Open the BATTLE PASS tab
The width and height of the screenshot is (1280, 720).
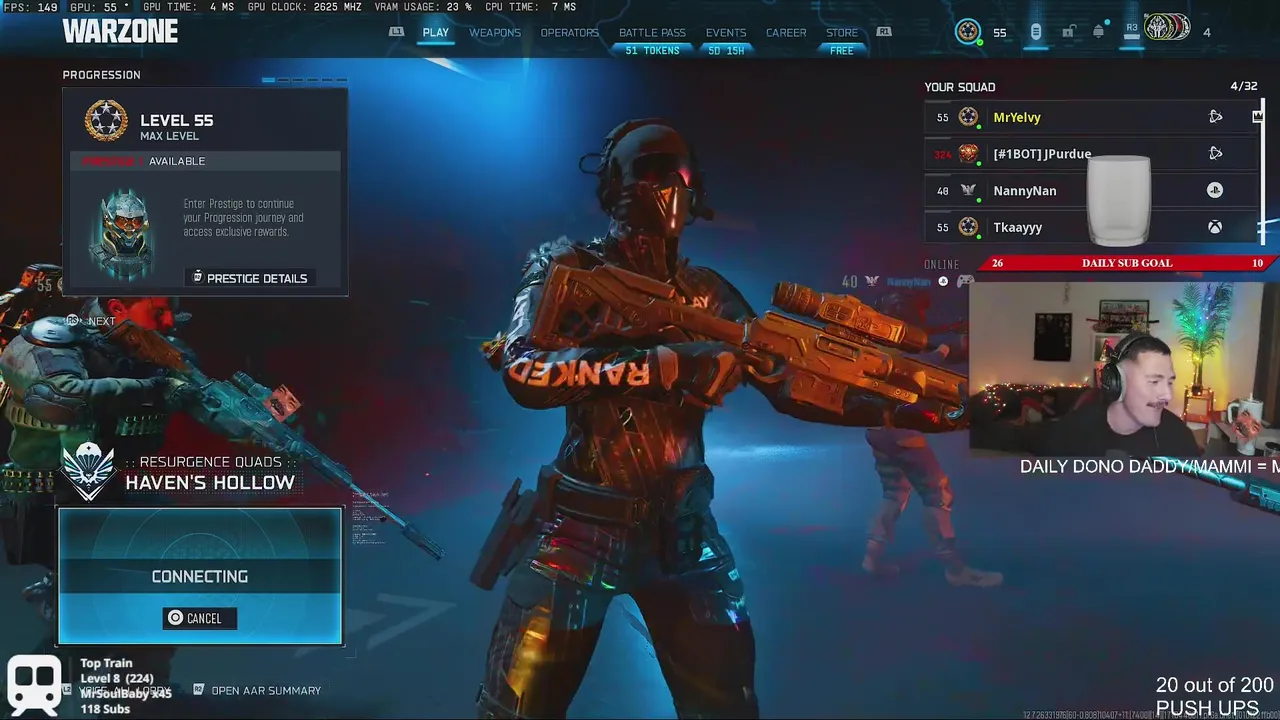[652, 32]
